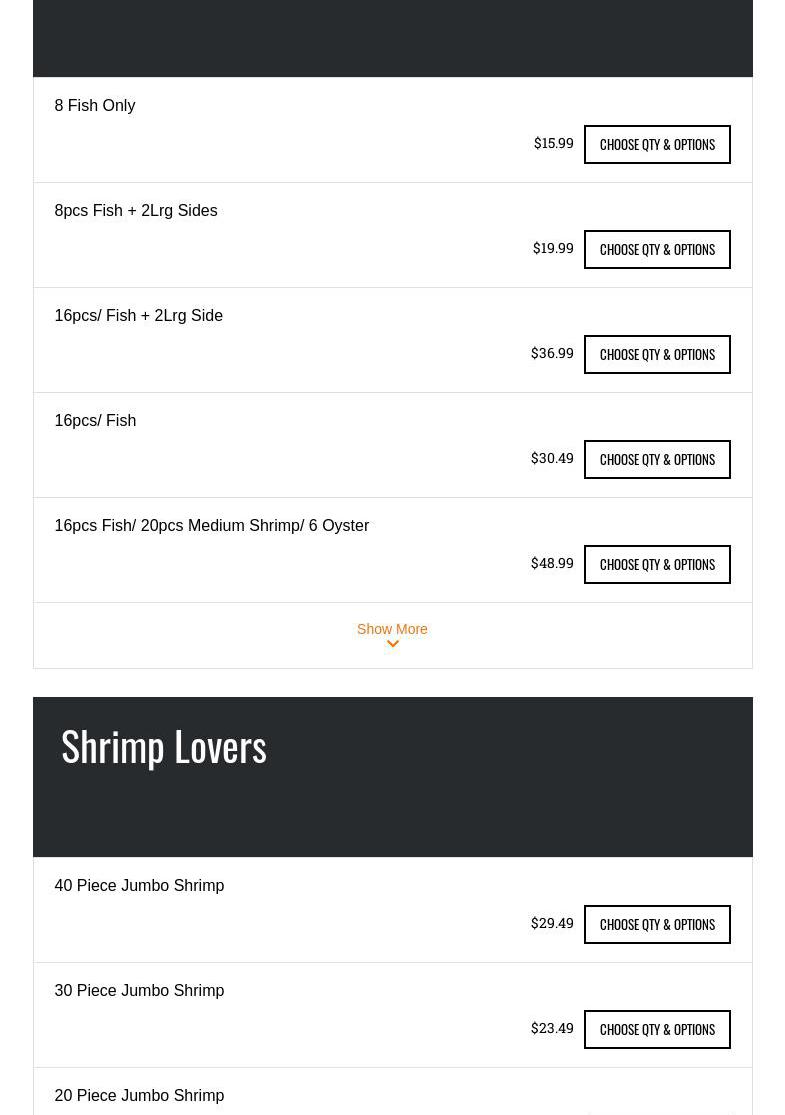Click the orange chevron below Show More

[392, 645]
